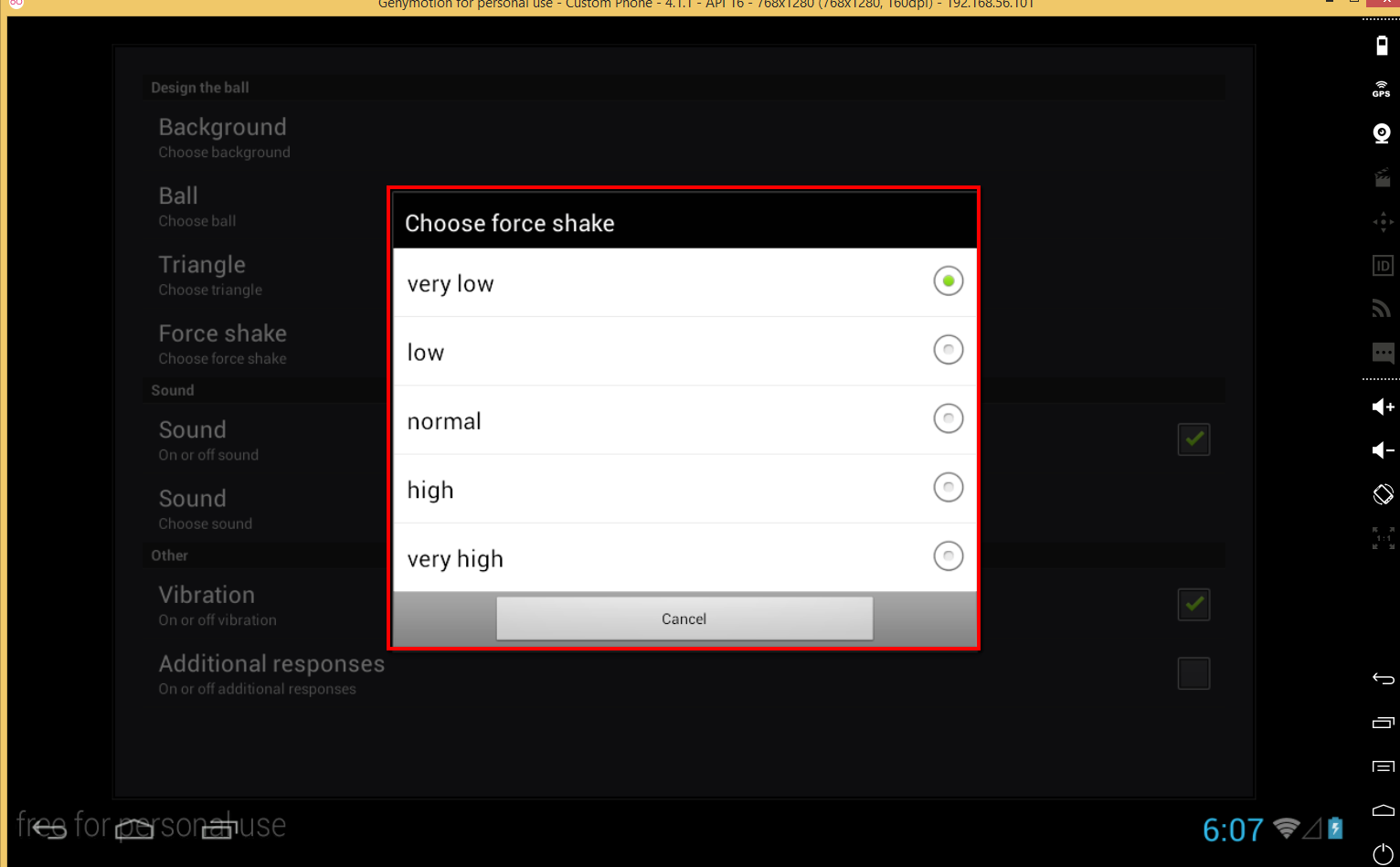Screen dimensions: 1400x867
Task: Tap Android navigation bar back button
Action: pyautogui.click(x=49, y=828)
